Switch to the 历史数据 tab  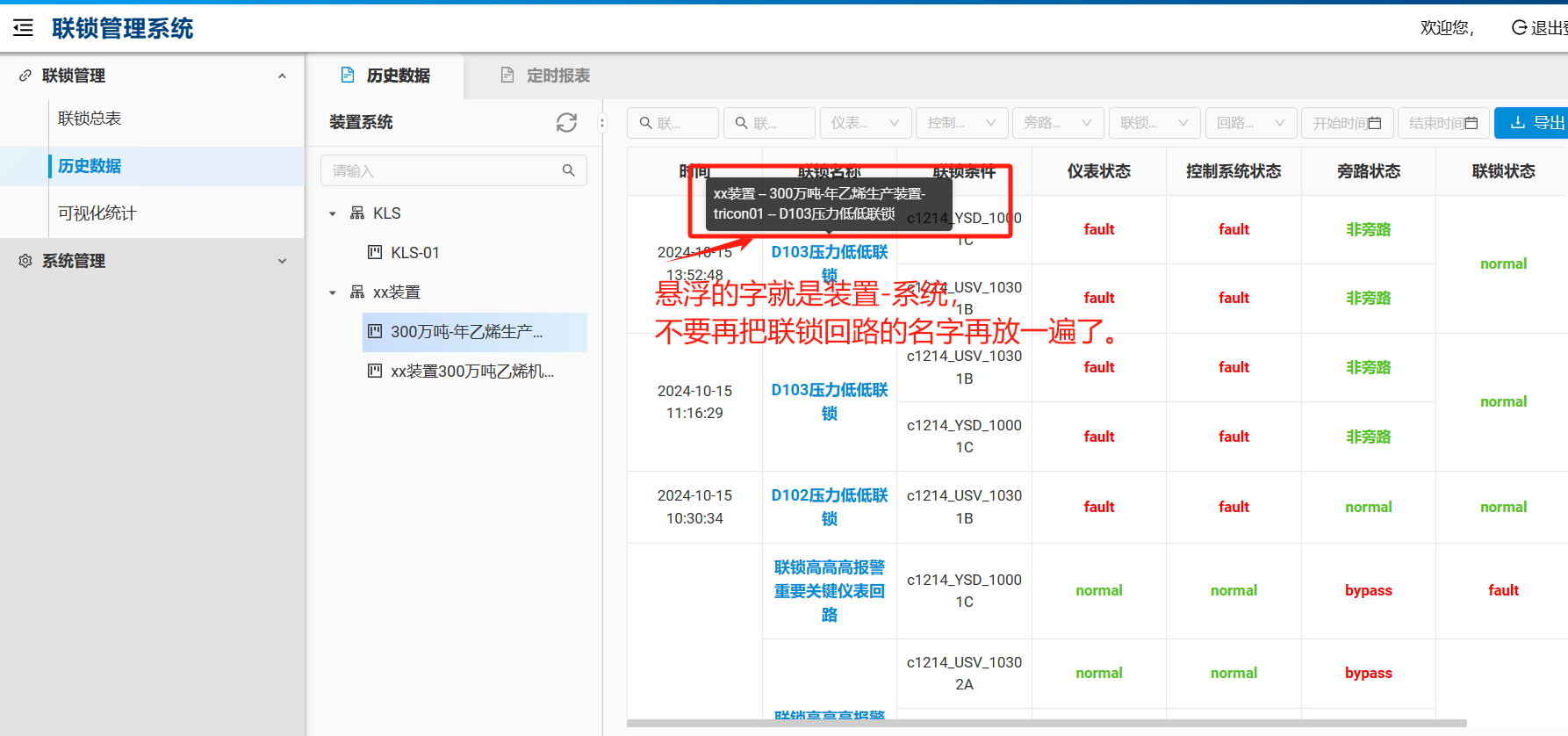(x=386, y=76)
